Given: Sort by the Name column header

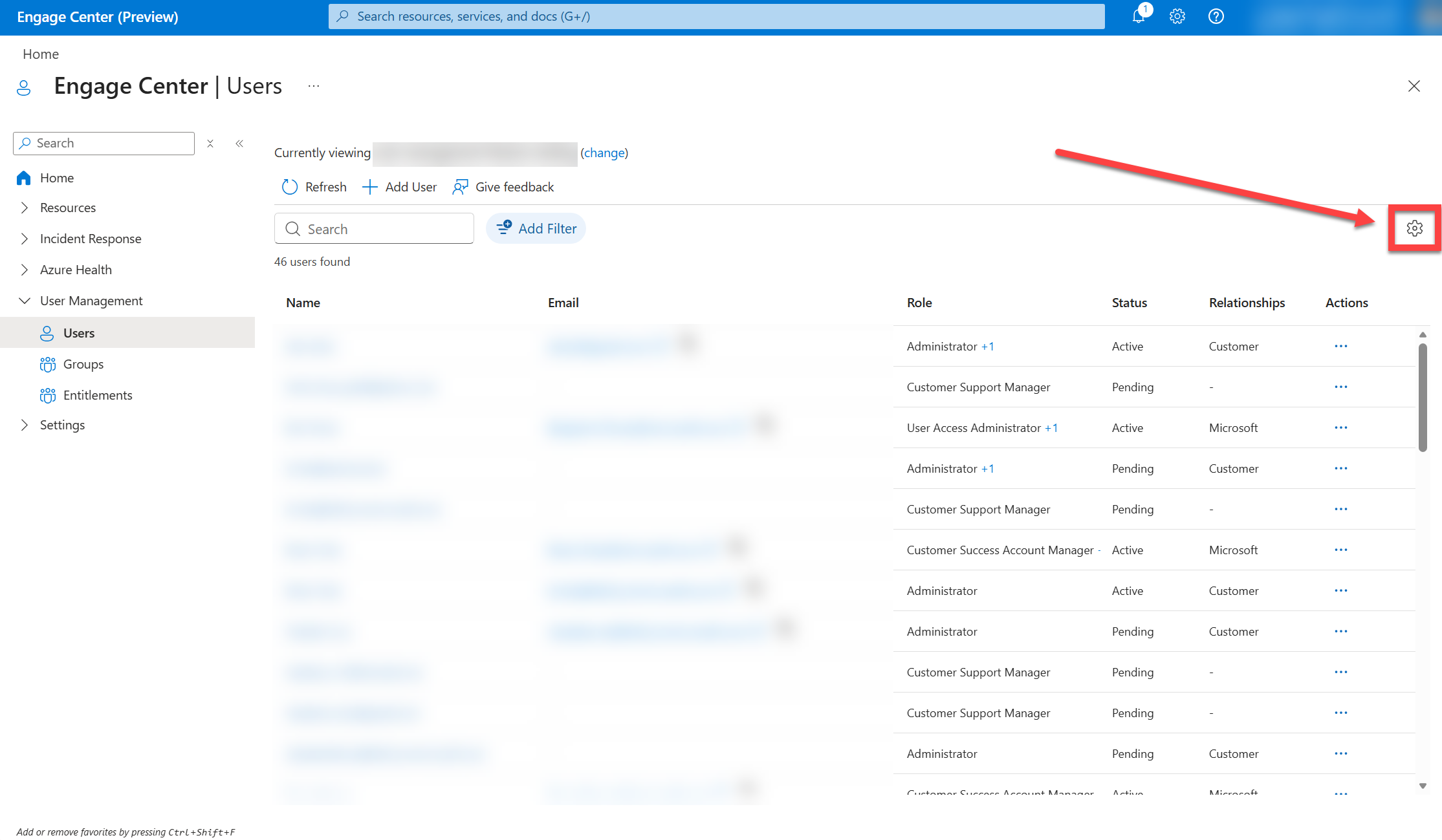Looking at the screenshot, I should [303, 303].
